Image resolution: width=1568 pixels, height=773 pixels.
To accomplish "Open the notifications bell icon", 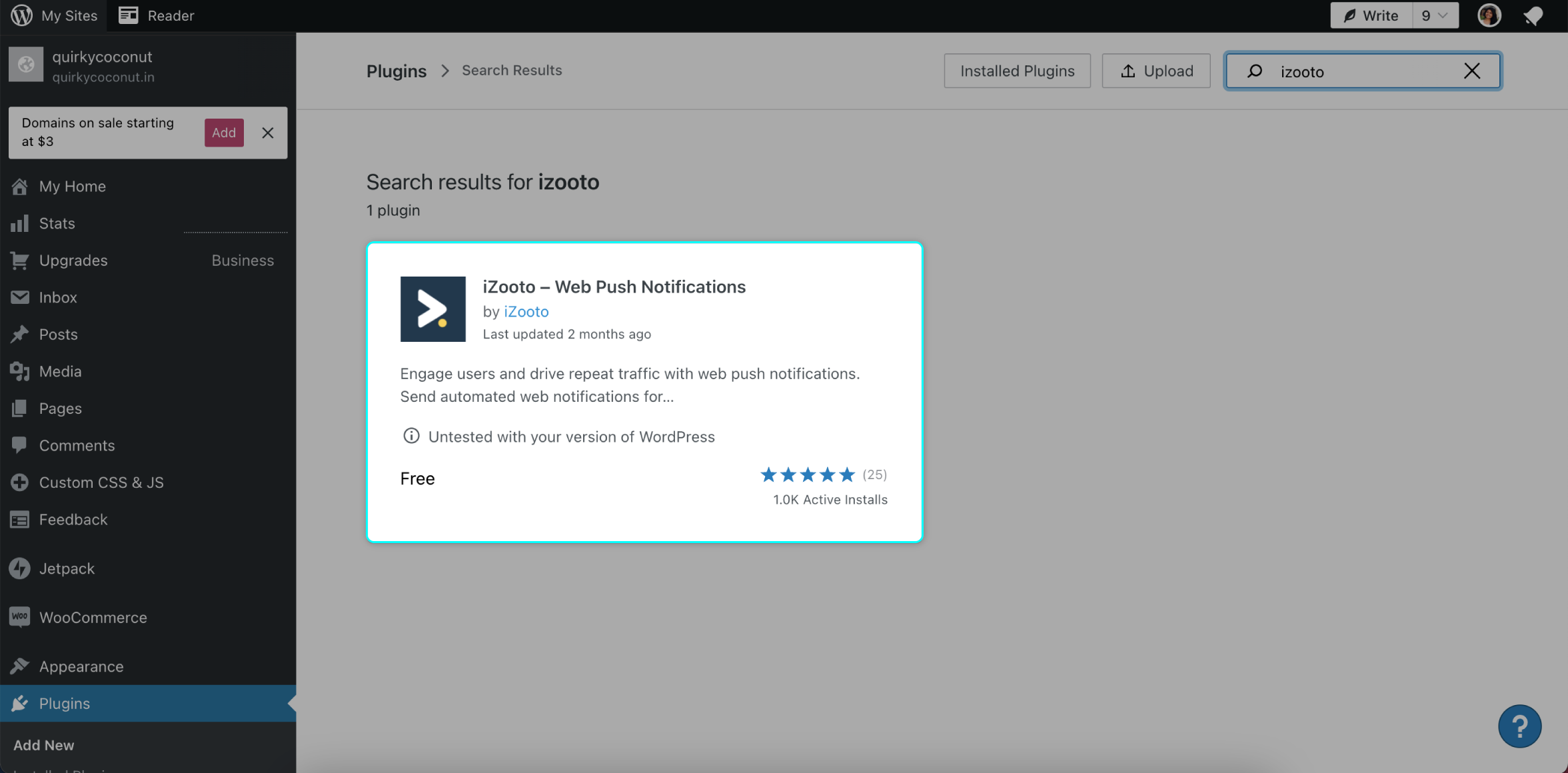I will (1533, 15).
